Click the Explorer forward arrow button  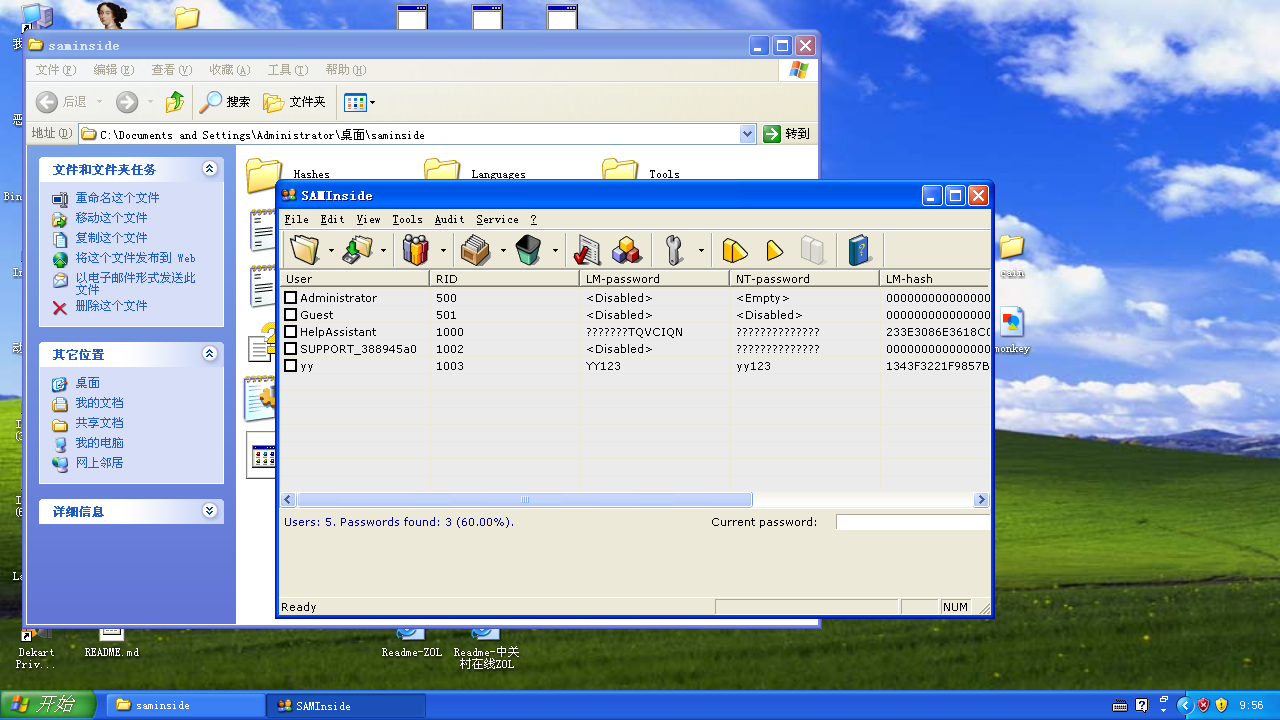(127, 102)
